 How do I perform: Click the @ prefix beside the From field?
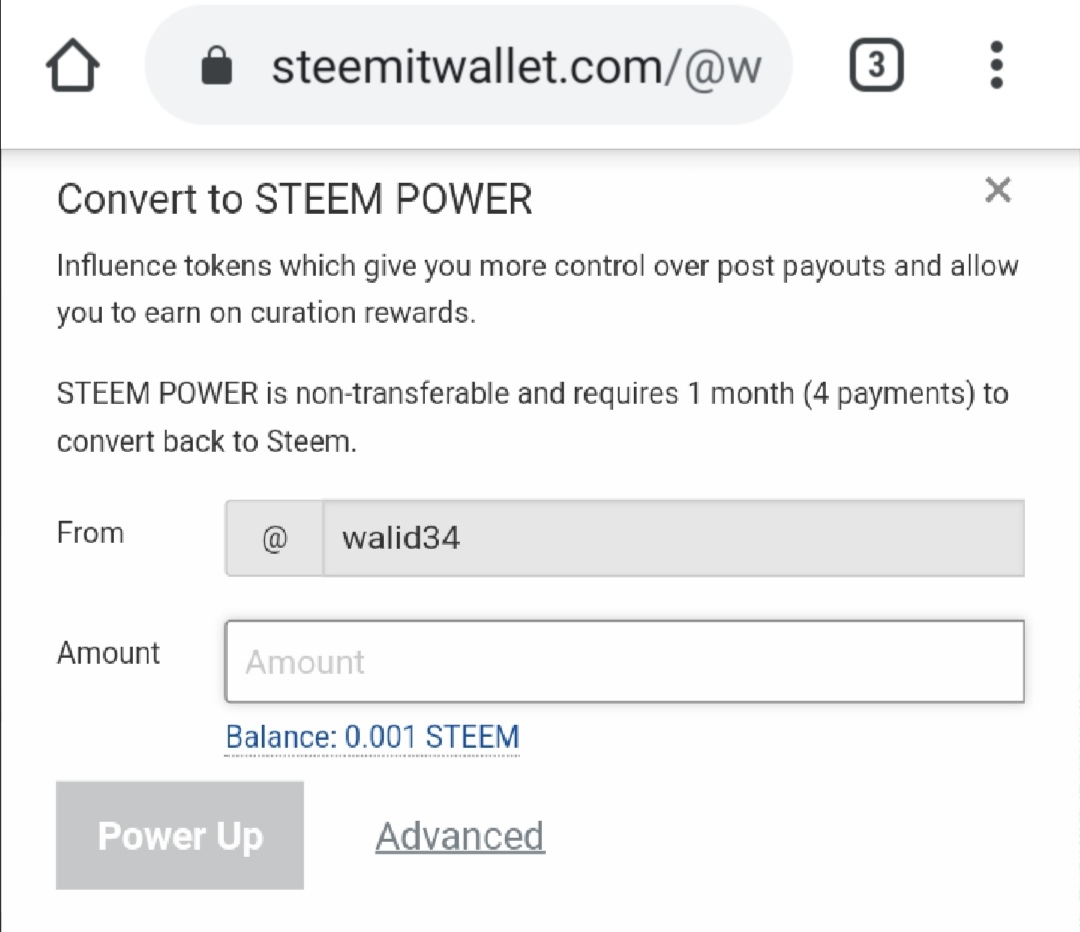coord(274,538)
